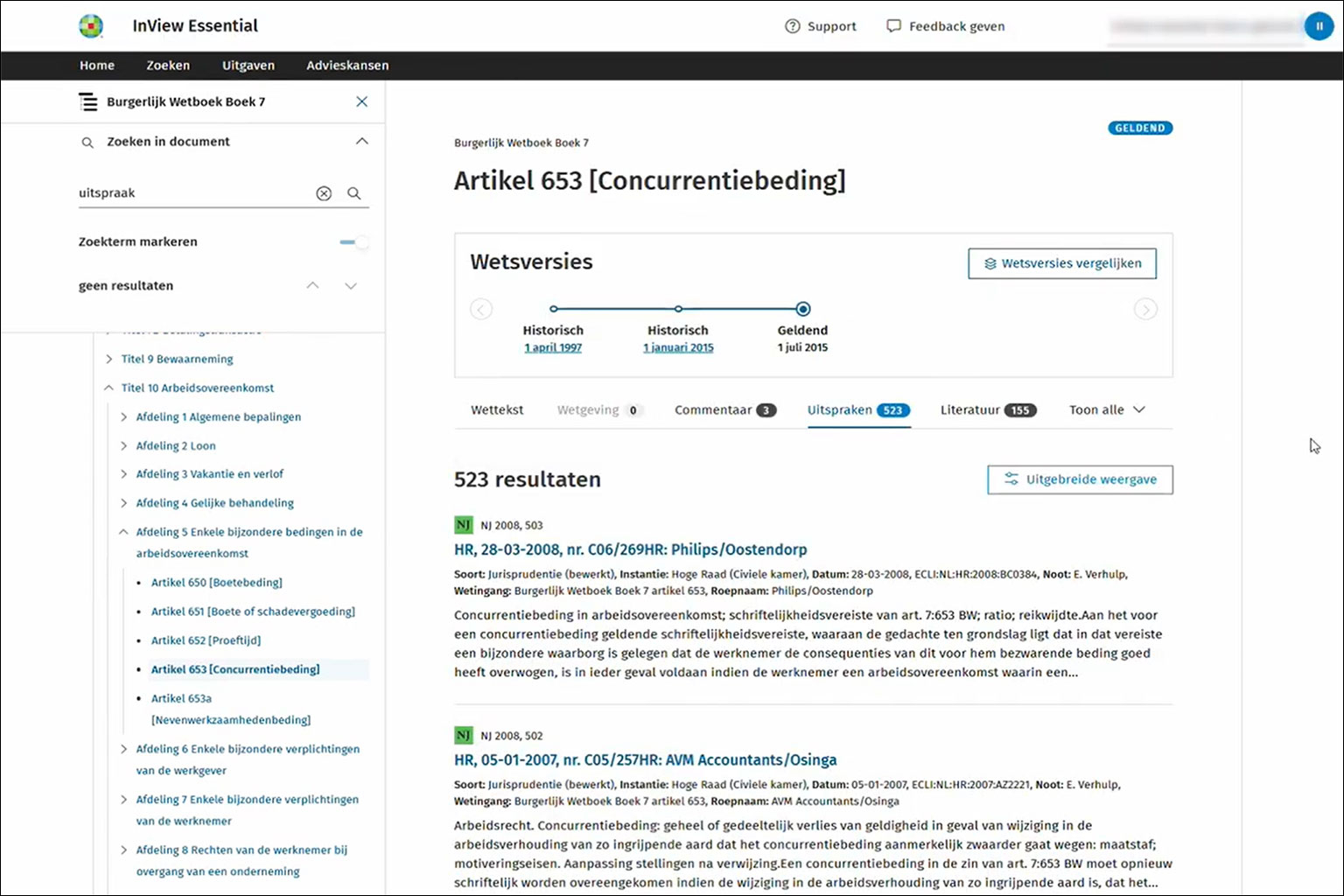Expand Afdeling 3 Vakantie en verlof

coord(123,473)
